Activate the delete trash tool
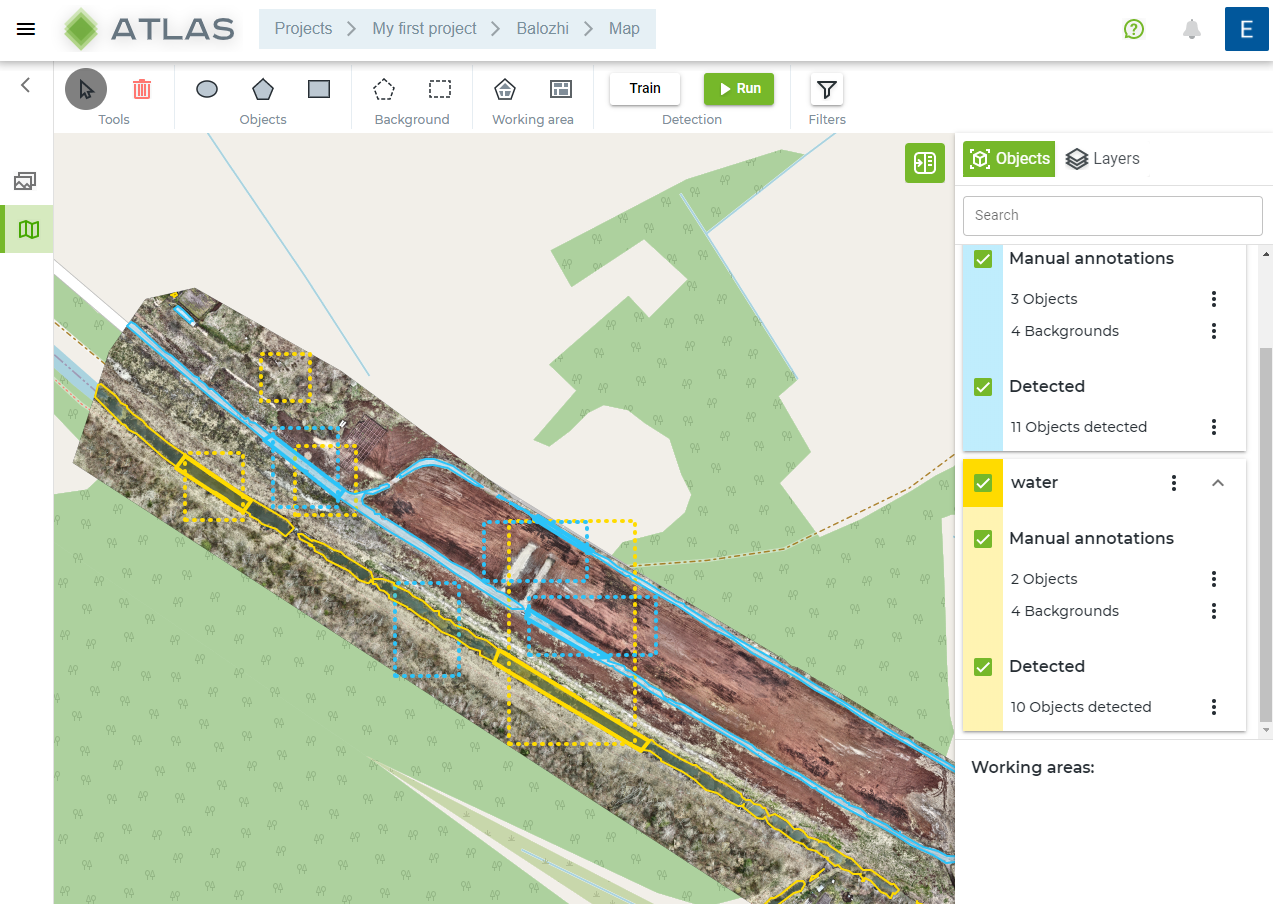The image size is (1273, 904). (142, 89)
